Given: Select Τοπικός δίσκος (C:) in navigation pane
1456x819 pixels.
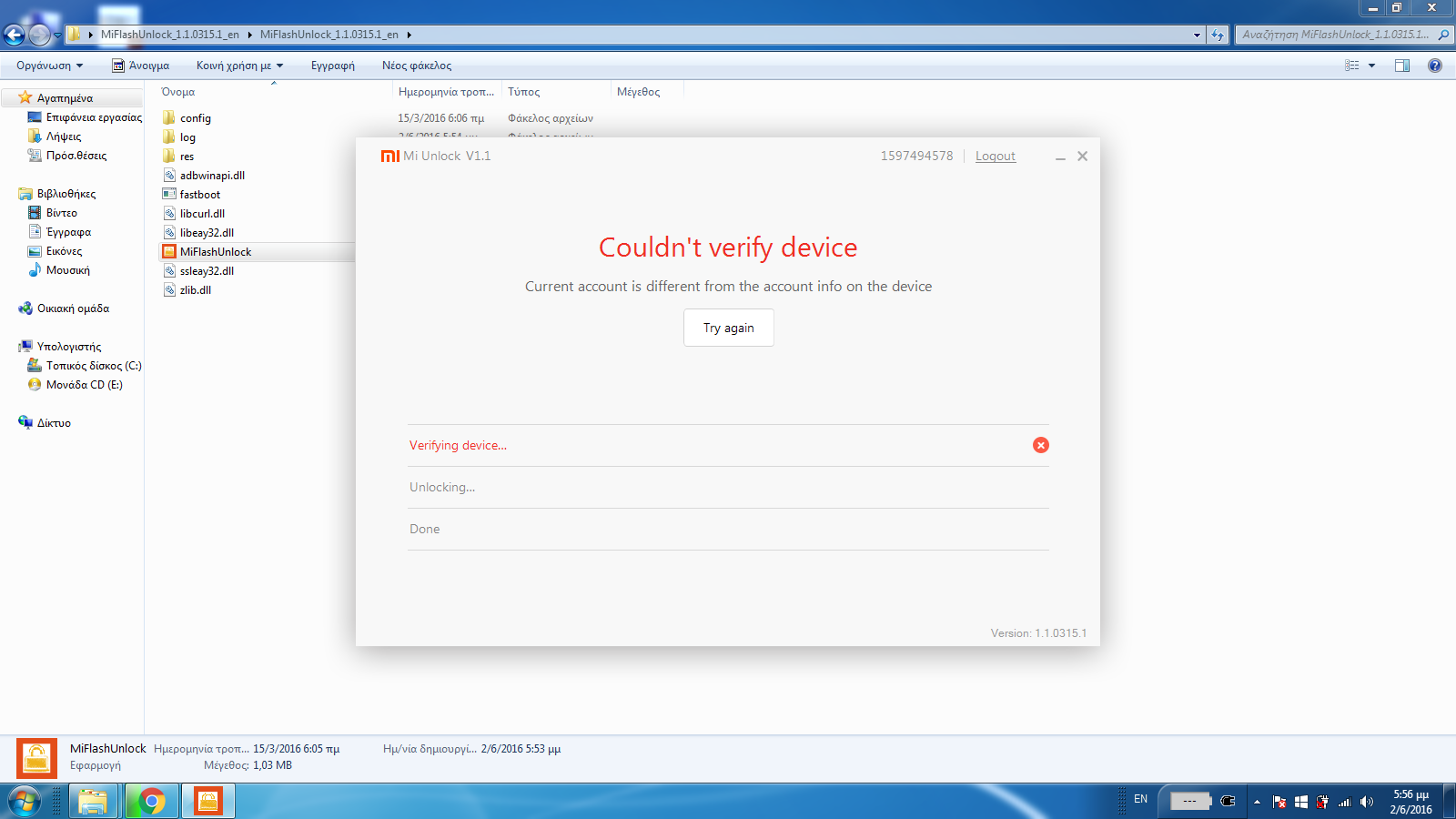Looking at the screenshot, I should click(93, 366).
